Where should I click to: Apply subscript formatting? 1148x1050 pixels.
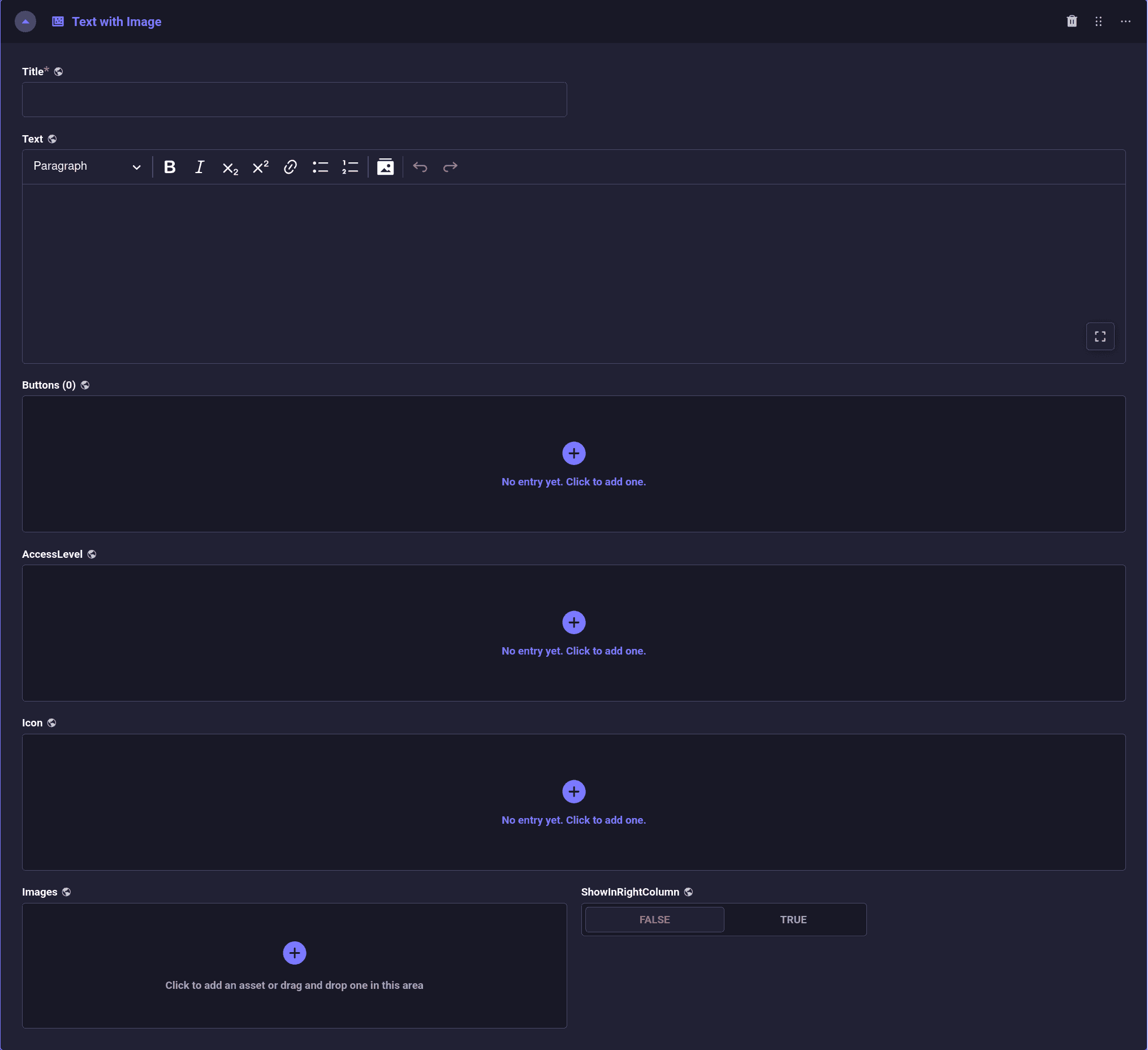point(230,167)
